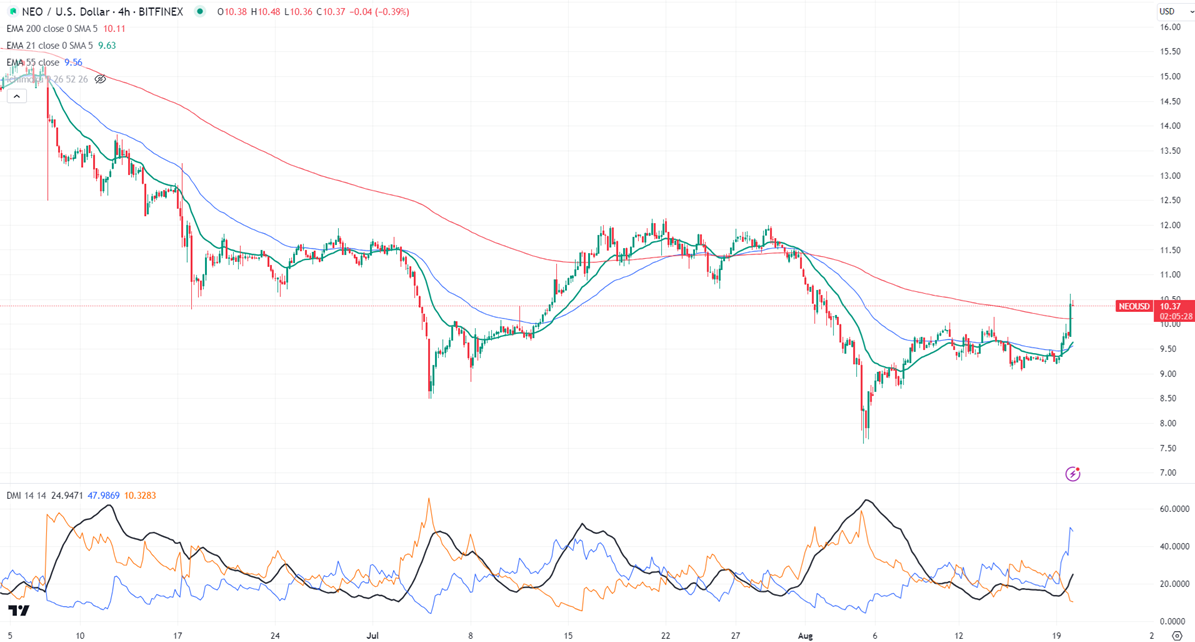The height and width of the screenshot is (642, 1195).
Task: Click the NEOUSD price label on axis
Action: [1134, 307]
